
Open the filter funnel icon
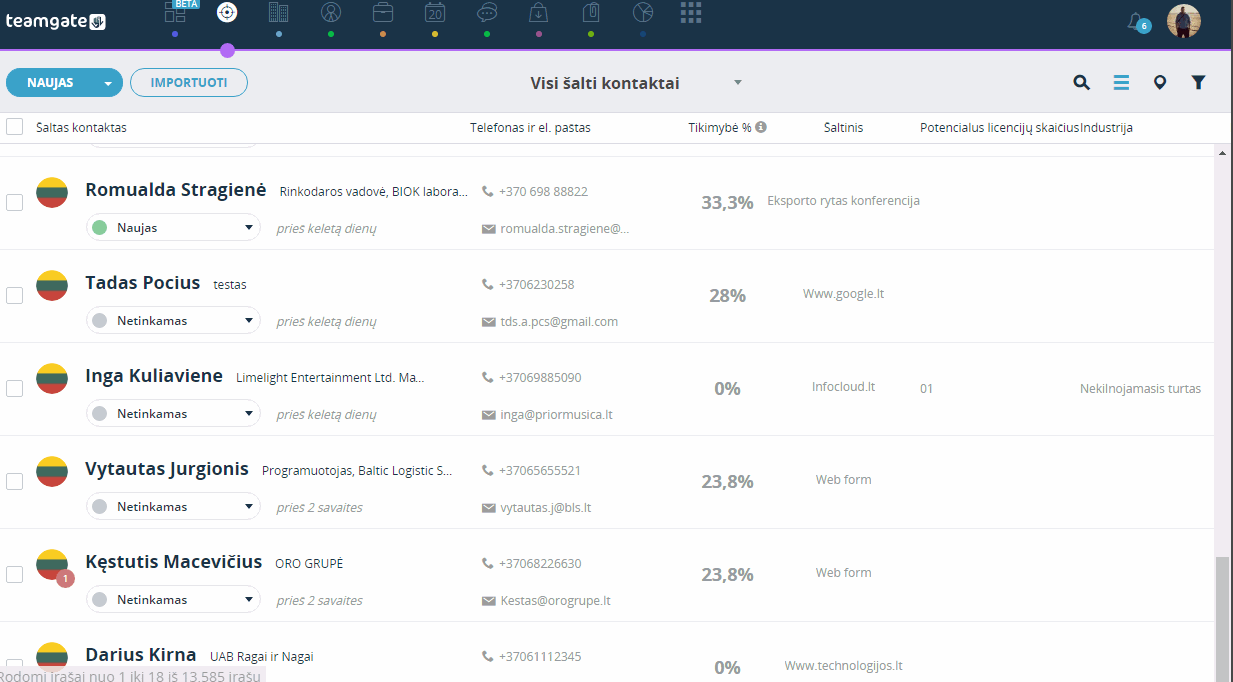point(1198,83)
